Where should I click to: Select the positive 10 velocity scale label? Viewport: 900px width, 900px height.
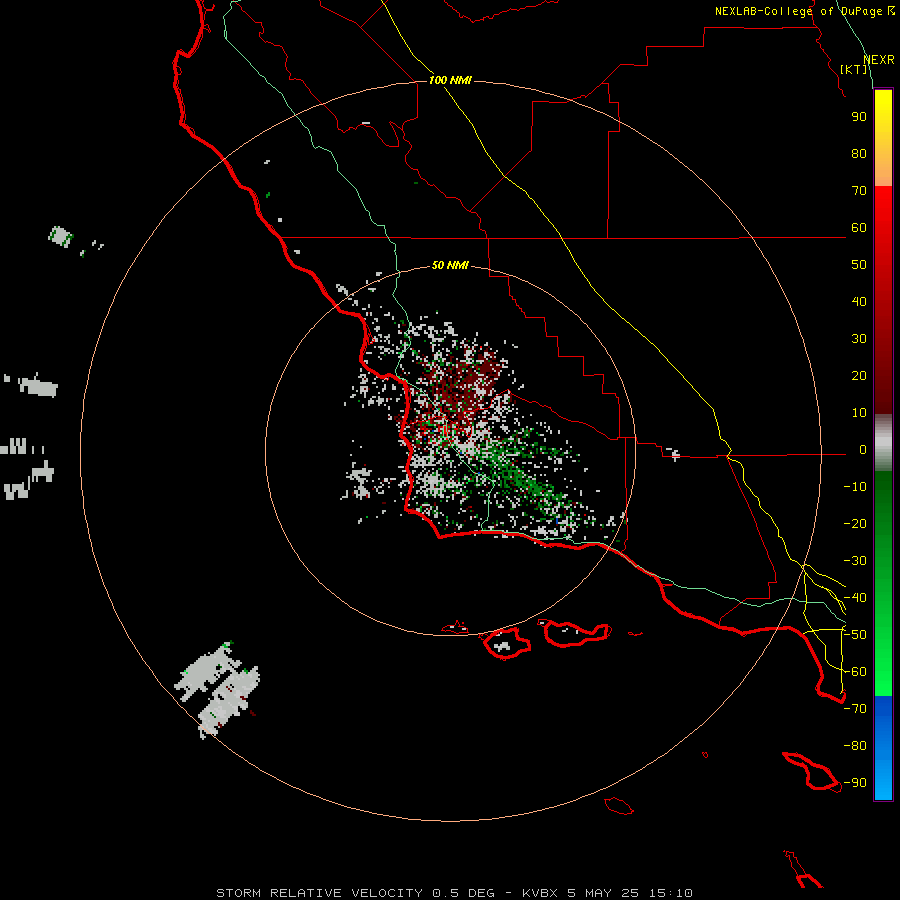point(859,413)
